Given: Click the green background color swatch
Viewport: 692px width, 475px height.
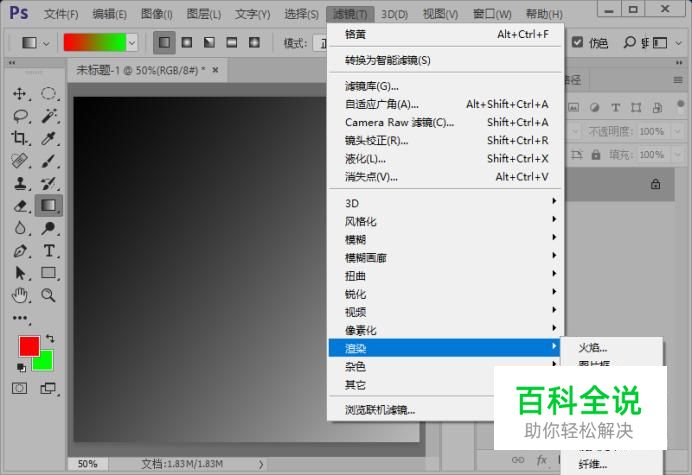Looking at the screenshot, I should pyautogui.click(x=46, y=362).
